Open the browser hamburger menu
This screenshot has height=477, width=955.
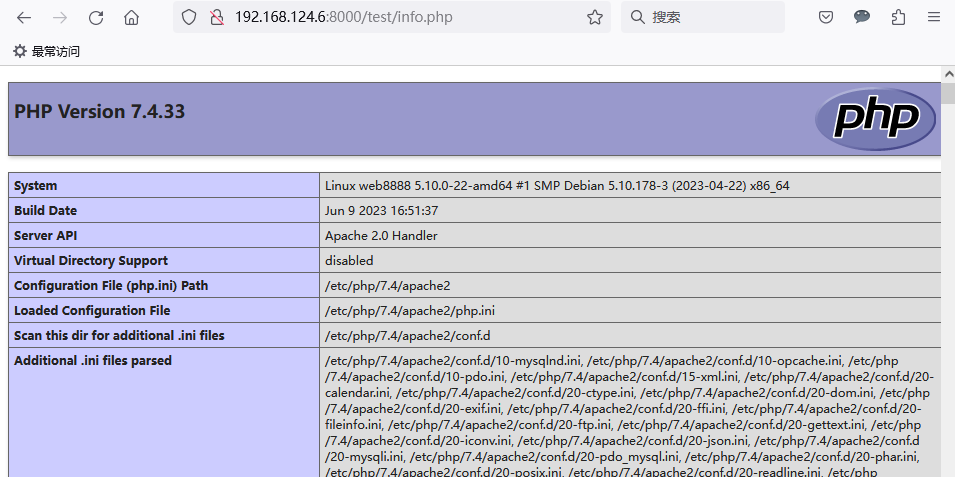click(934, 17)
